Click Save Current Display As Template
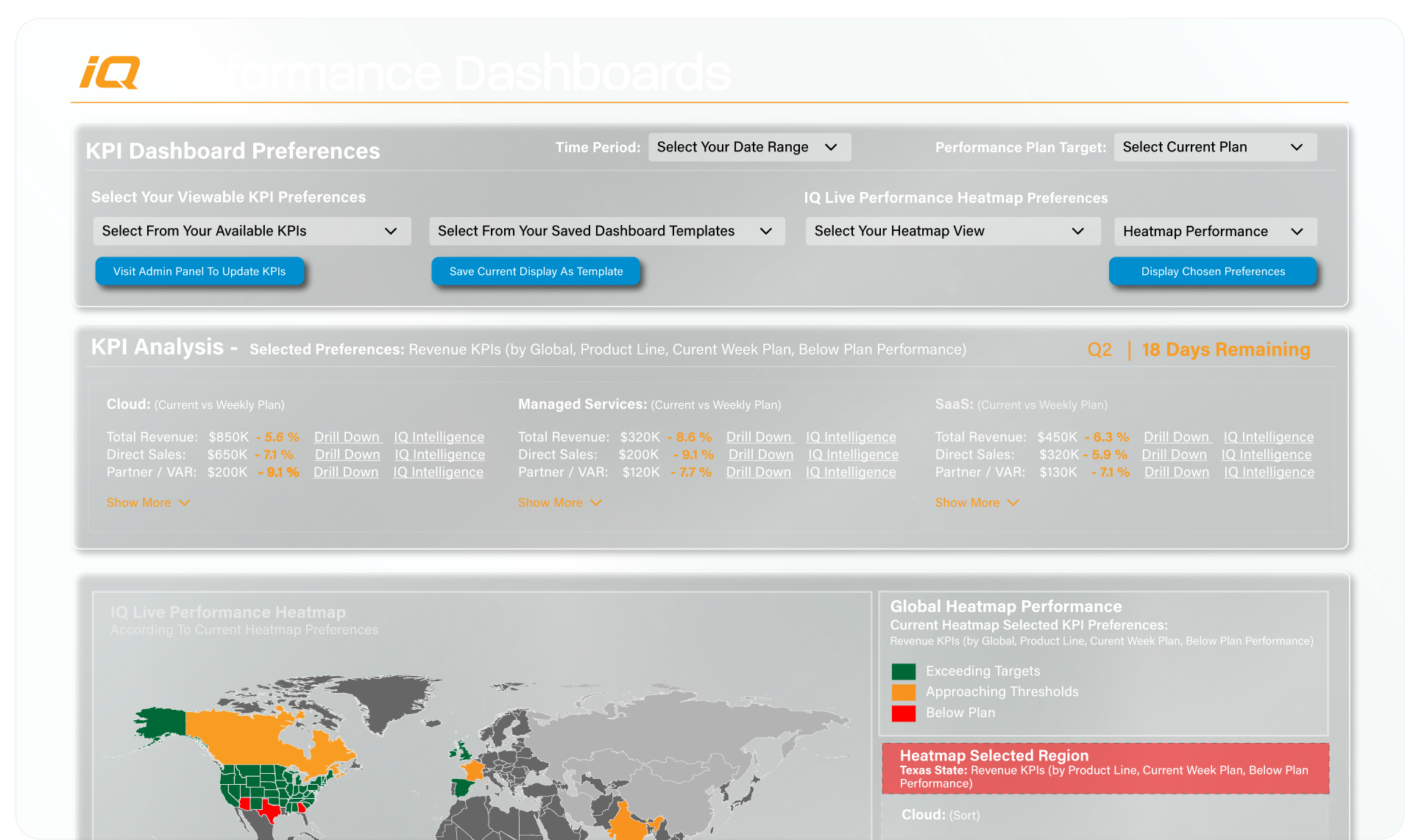Viewport: 1413px width, 840px height. (535, 271)
